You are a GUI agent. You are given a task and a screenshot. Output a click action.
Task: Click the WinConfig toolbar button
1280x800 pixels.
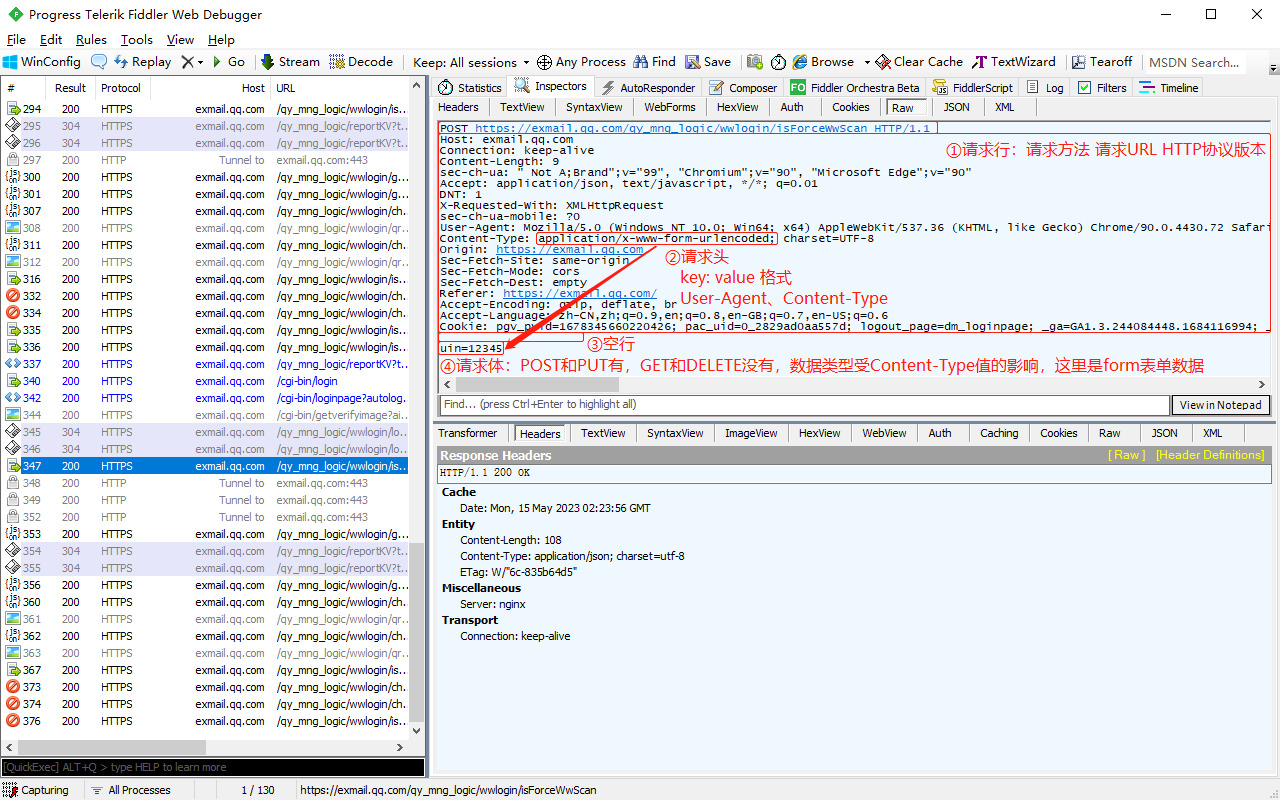(x=41, y=62)
